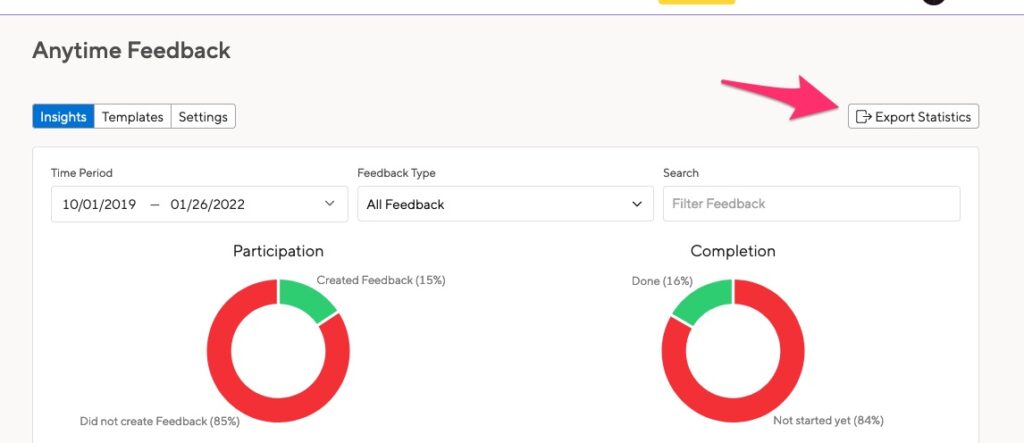The image size is (1024, 443).
Task: Expand the Time Period chevron
Action: pos(330,204)
